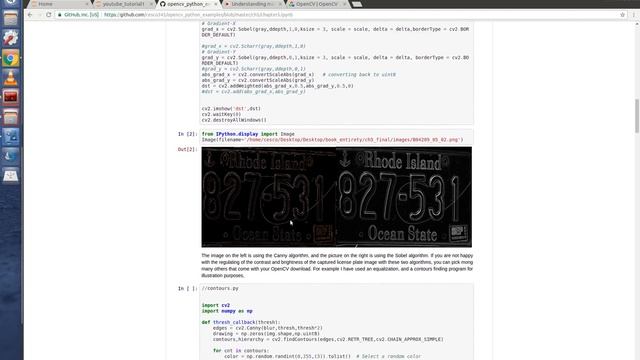640x360 pixels.
Task: Click the 'cv2.findContours' code line
Action: 328,339
